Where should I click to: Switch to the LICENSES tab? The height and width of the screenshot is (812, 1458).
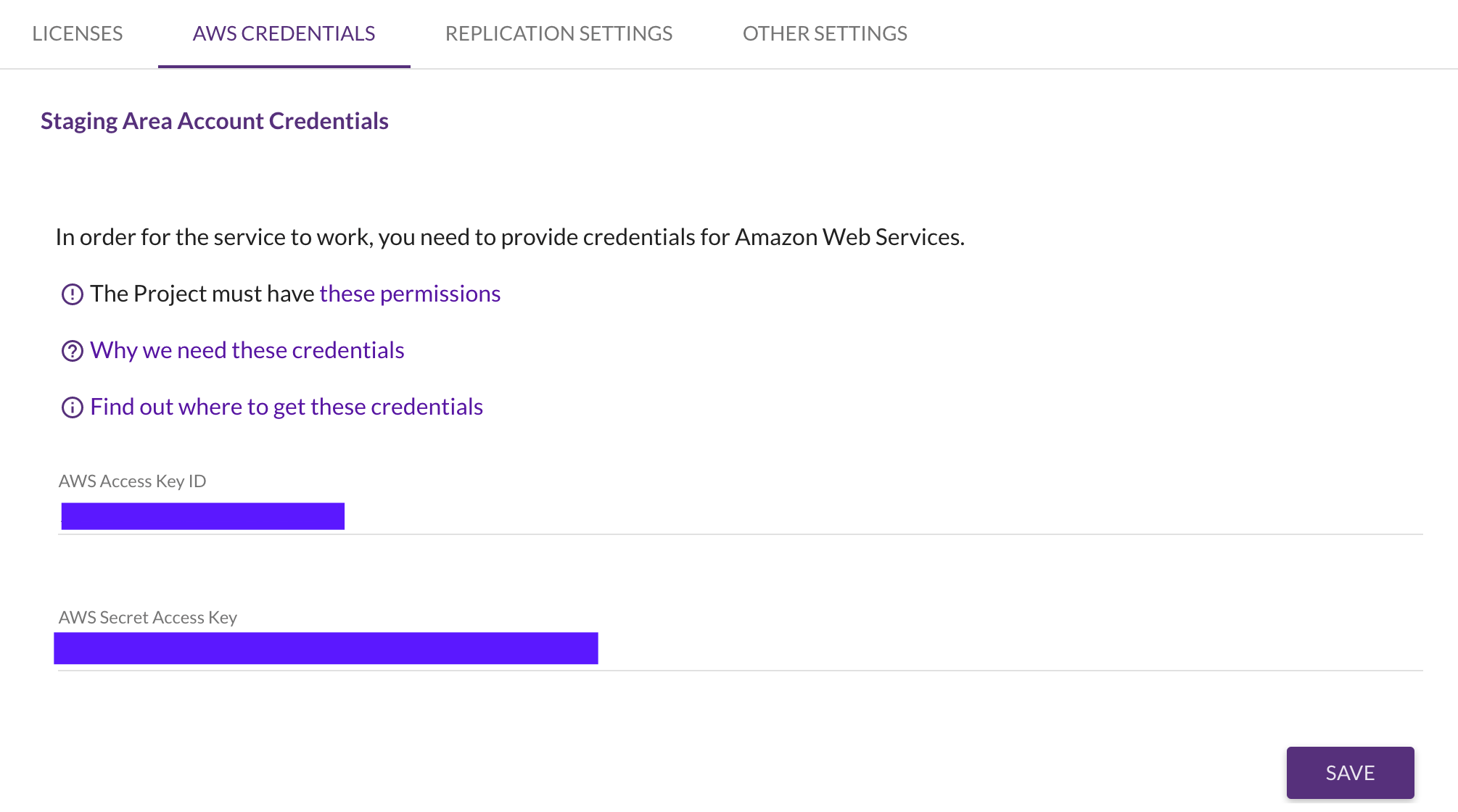(77, 33)
